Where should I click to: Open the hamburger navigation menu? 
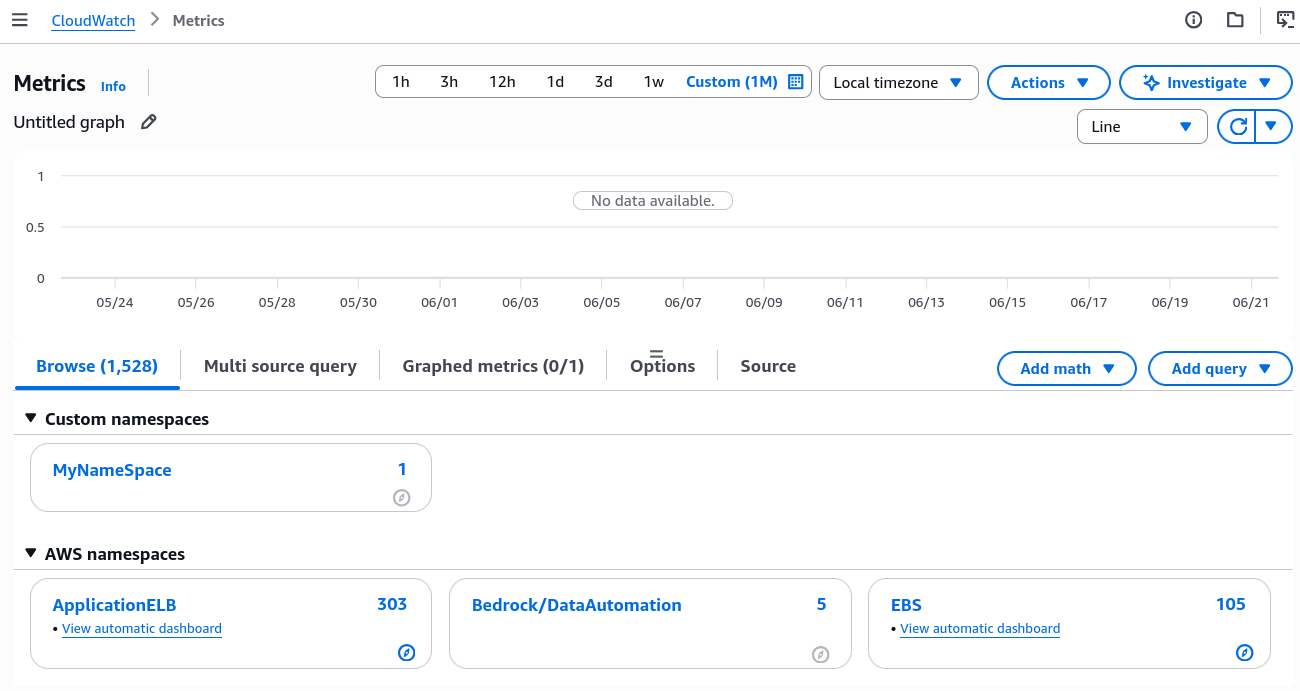(20, 20)
